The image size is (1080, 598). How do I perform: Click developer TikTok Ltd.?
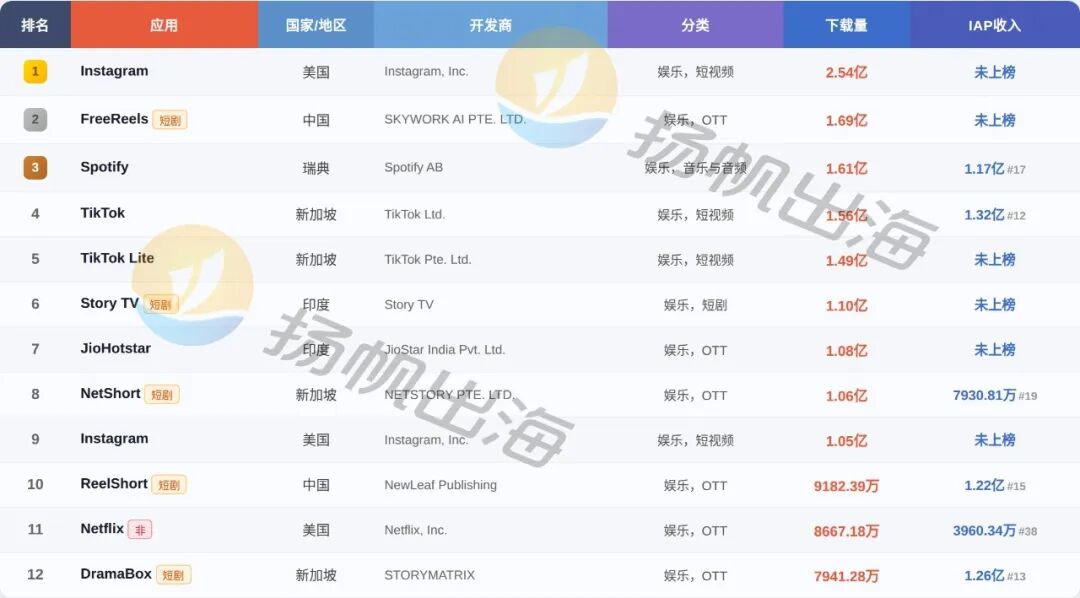(x=415, y=214)
